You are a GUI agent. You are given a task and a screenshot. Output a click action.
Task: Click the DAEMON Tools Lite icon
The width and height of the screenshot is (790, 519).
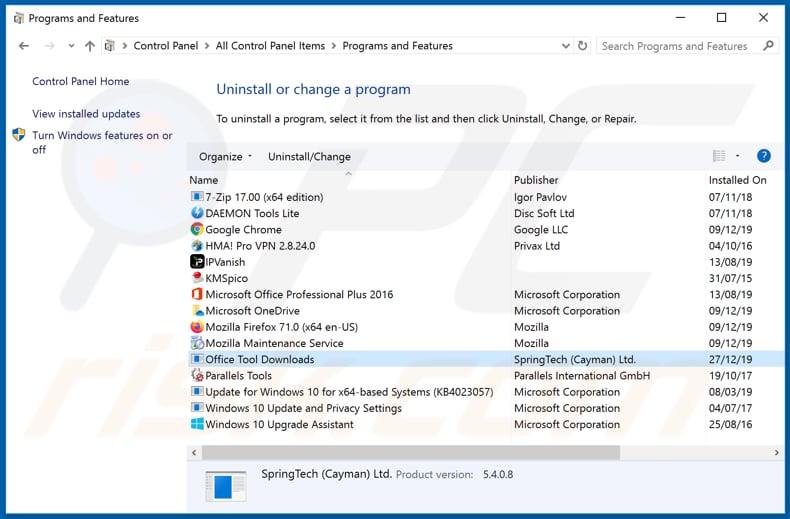(x=197, y=213)
